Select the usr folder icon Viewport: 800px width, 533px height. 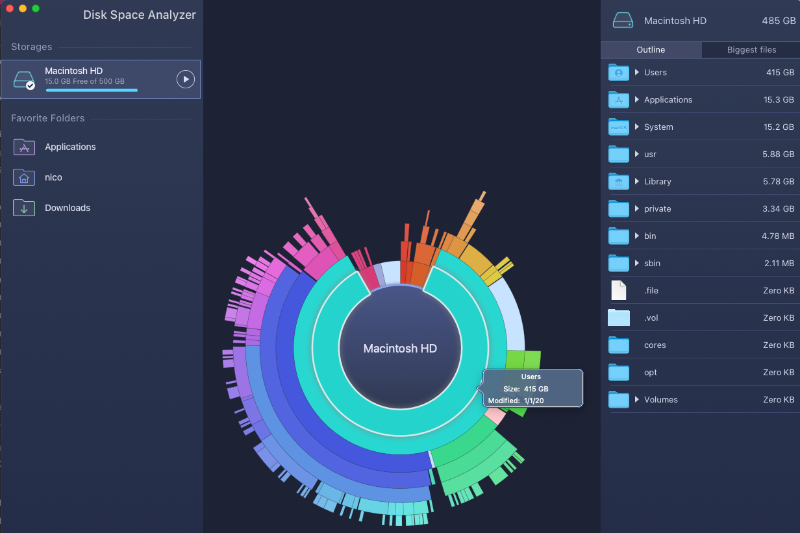coord(618,154)
